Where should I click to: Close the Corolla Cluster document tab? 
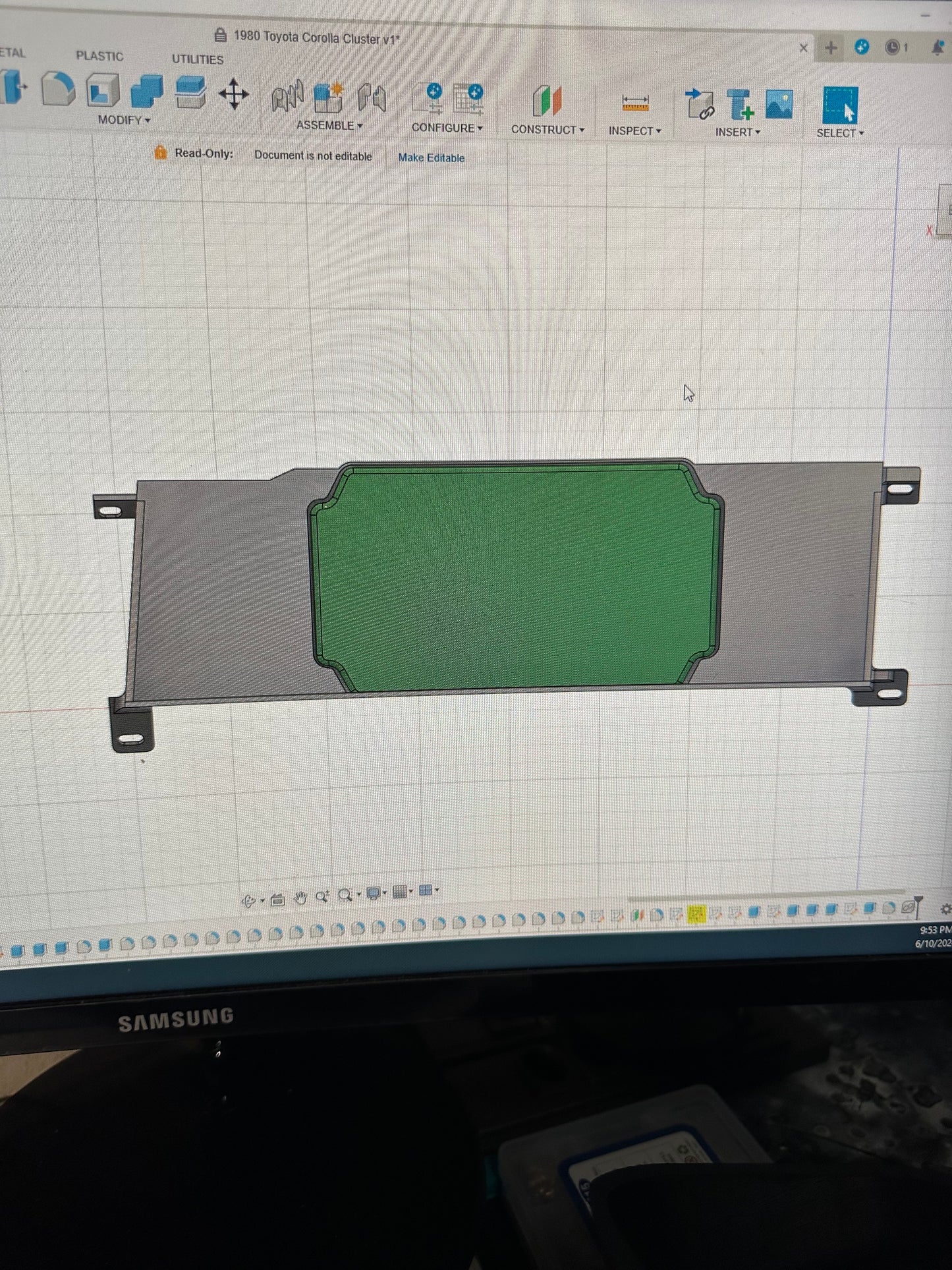(x=803, y=47)
